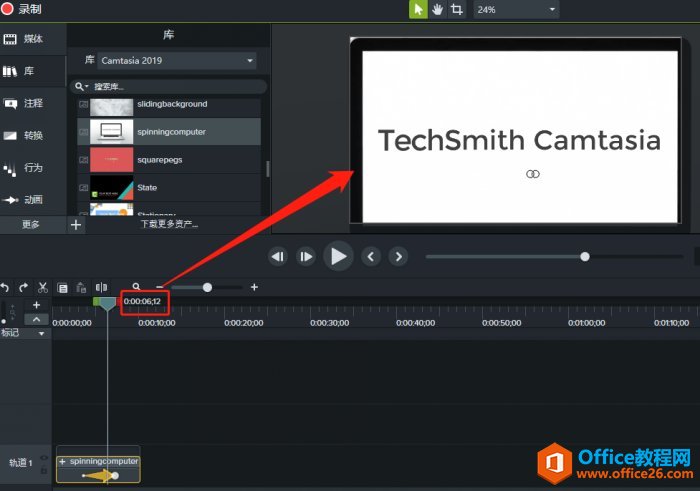Open the 转换 (Transitions) tab
Viewport: 700px width, 491px height.
(33, 136)
